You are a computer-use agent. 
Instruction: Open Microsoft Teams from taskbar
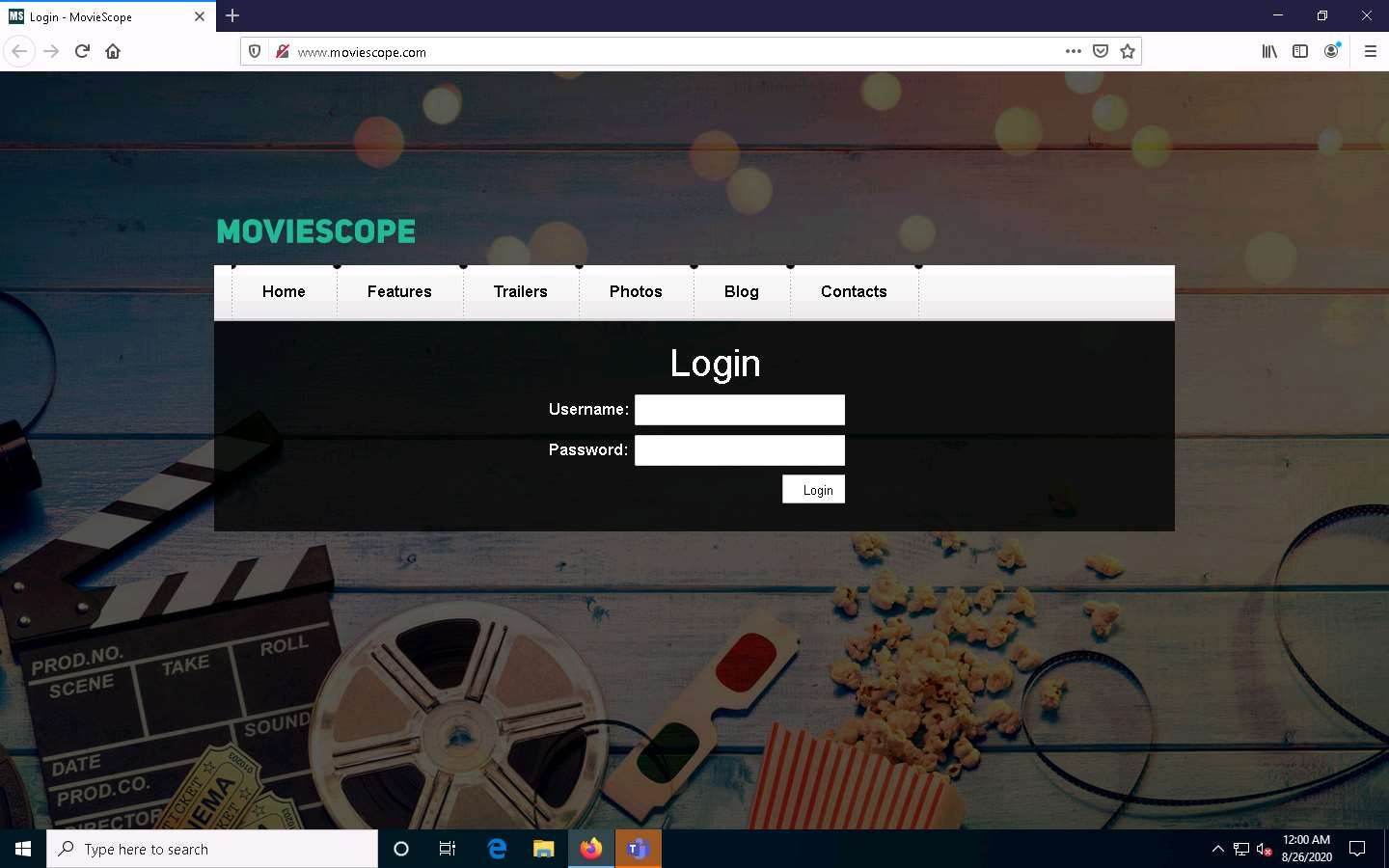pyautogui.click(x=638, y=849)
